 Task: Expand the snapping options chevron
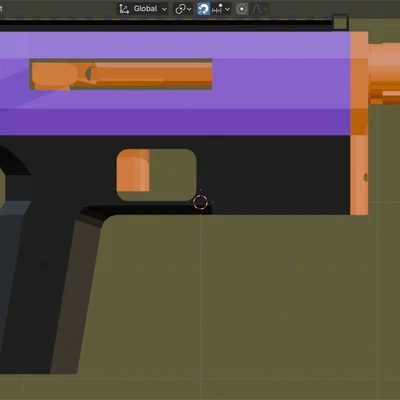pos(227,9)
